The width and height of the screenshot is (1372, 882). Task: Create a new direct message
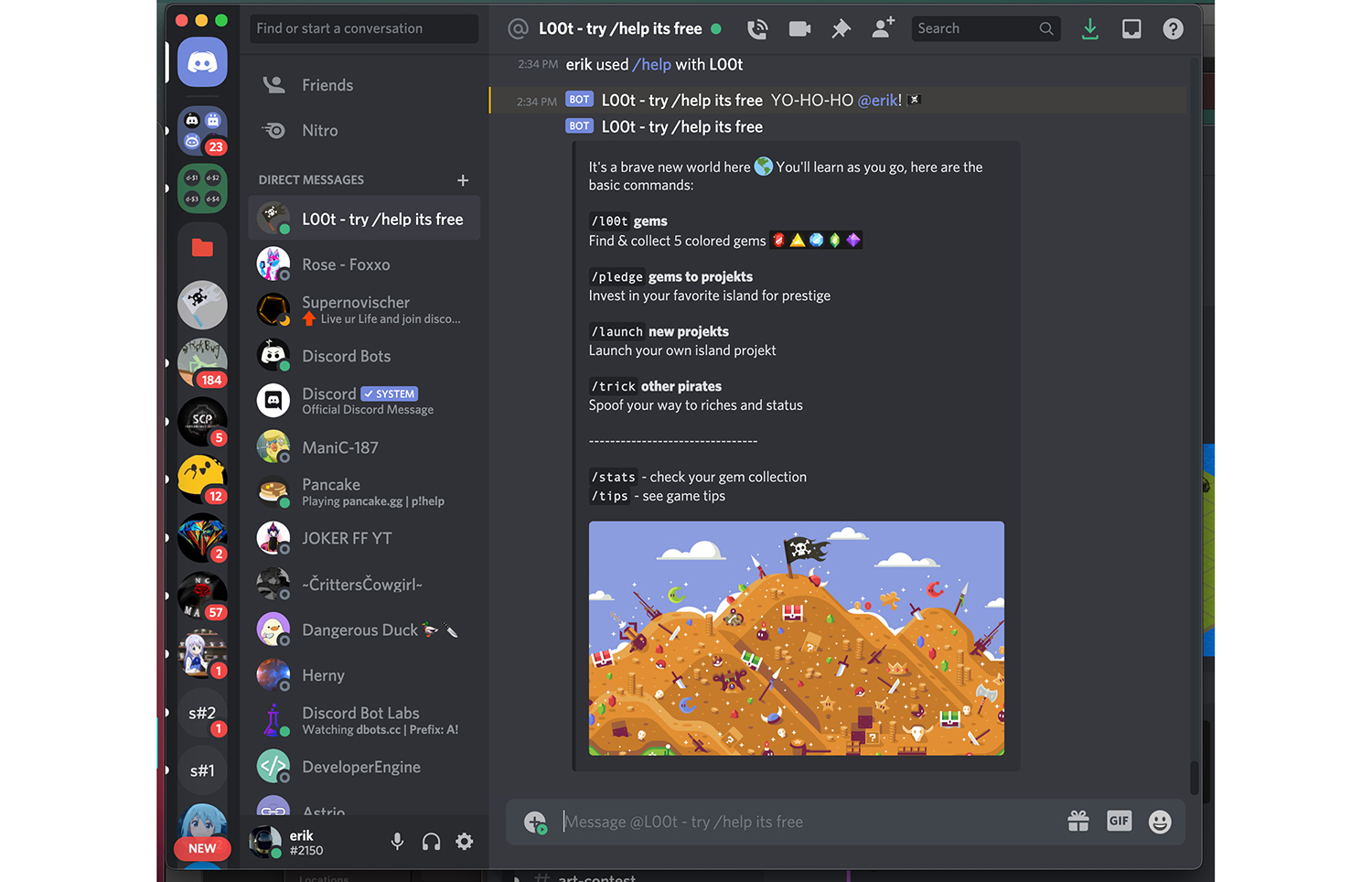click(463, 180)
